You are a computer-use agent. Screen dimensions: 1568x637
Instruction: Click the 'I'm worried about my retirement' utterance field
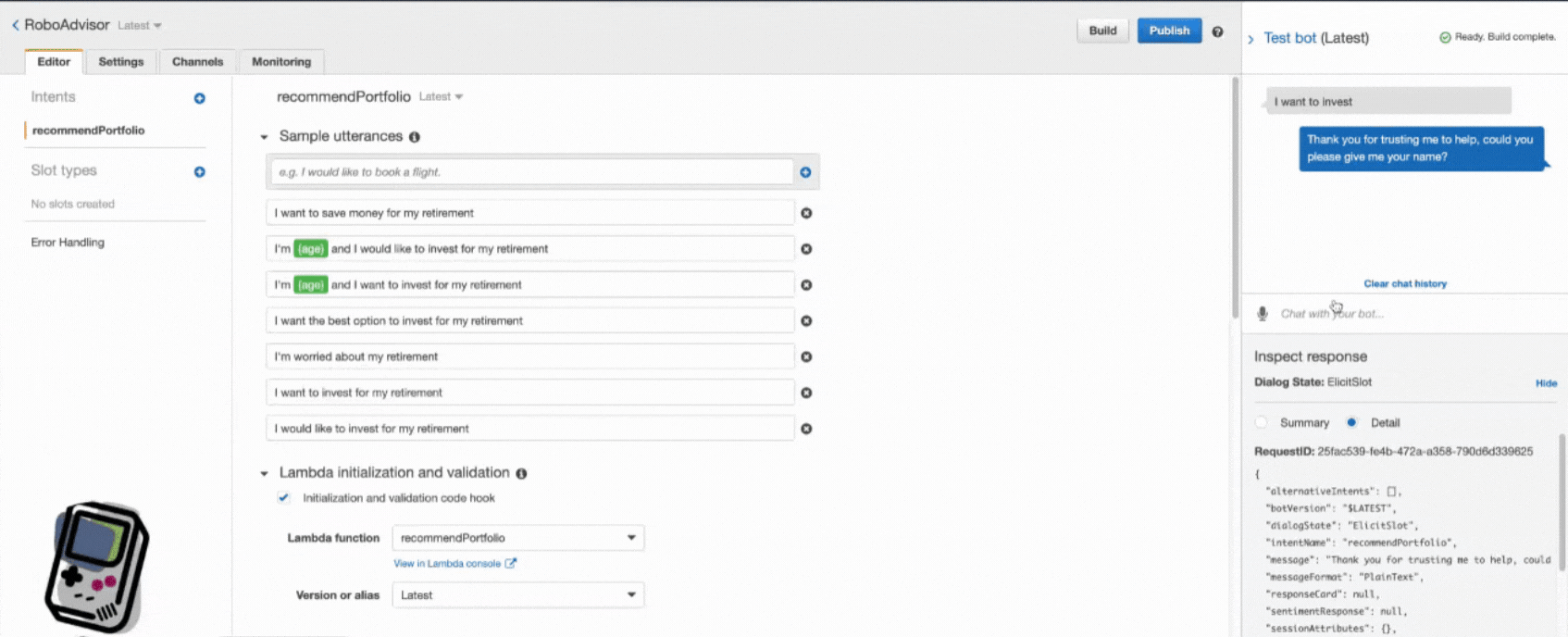tap(529, 356)
